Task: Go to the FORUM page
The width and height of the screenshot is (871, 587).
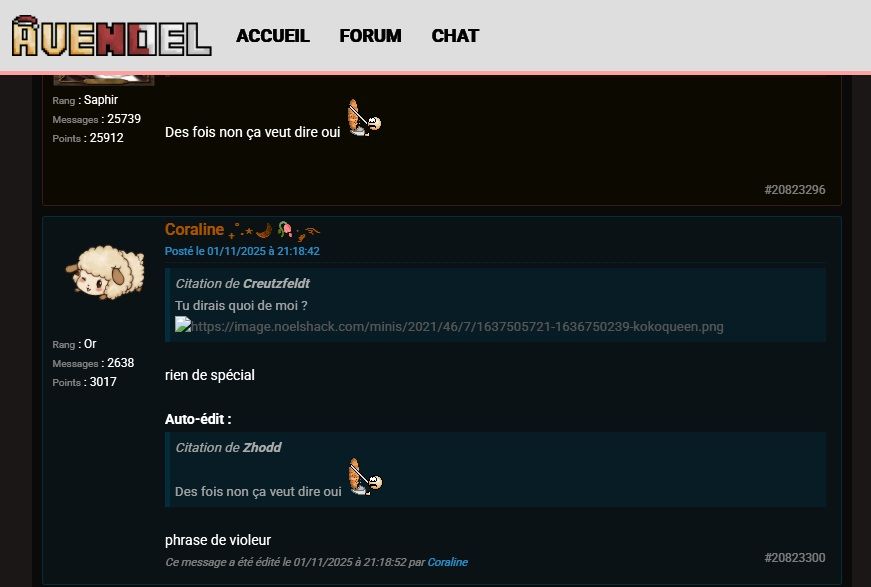Action: point(371,36)
